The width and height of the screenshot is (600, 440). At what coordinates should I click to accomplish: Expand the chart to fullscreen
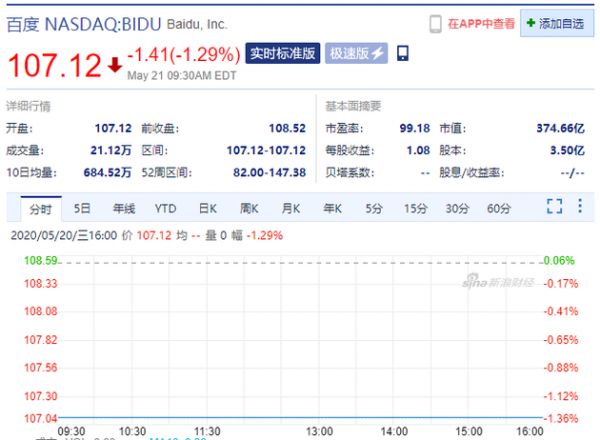pos(555,207)
